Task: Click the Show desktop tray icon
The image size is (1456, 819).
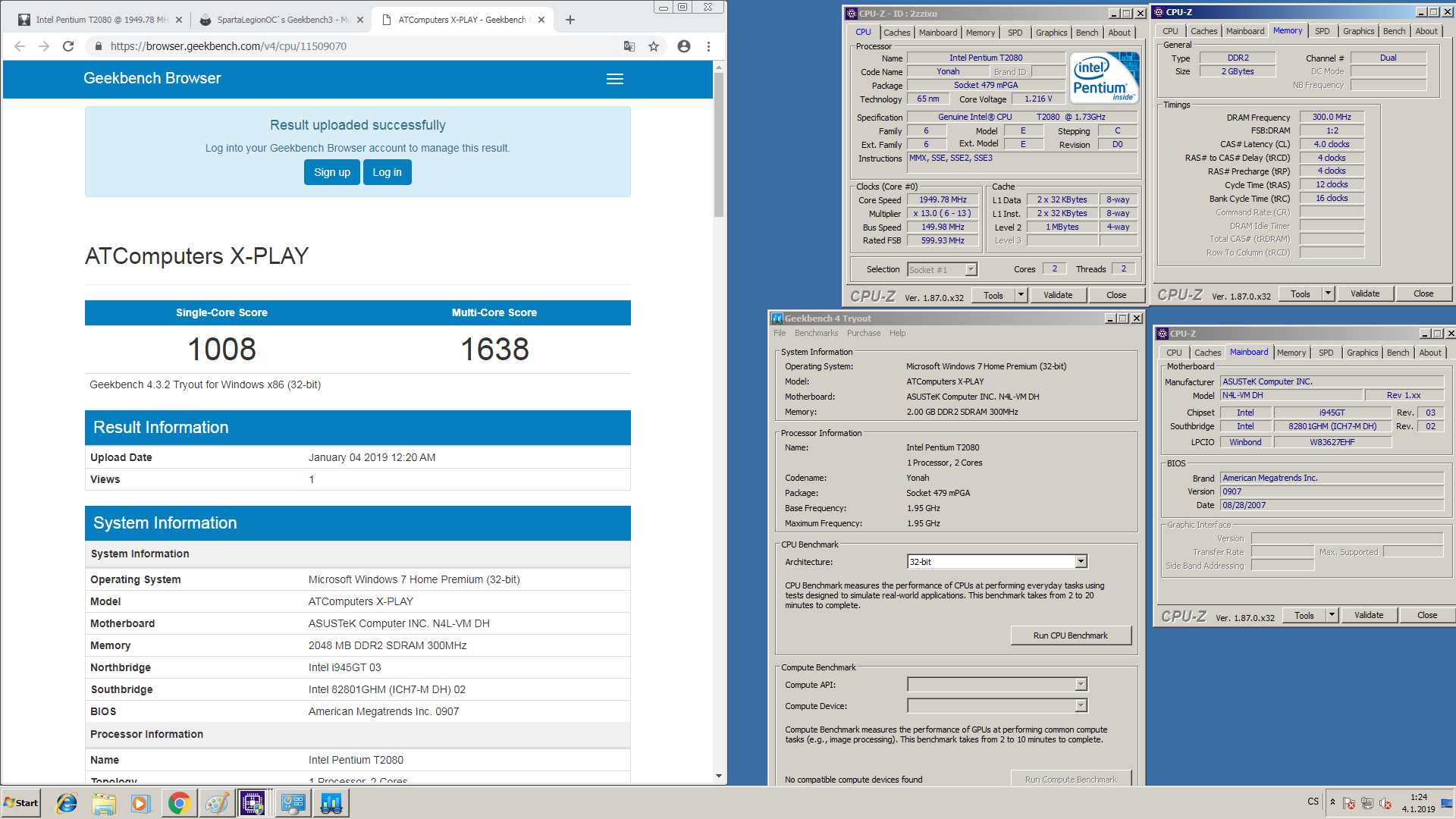Action: point(1447,803)
